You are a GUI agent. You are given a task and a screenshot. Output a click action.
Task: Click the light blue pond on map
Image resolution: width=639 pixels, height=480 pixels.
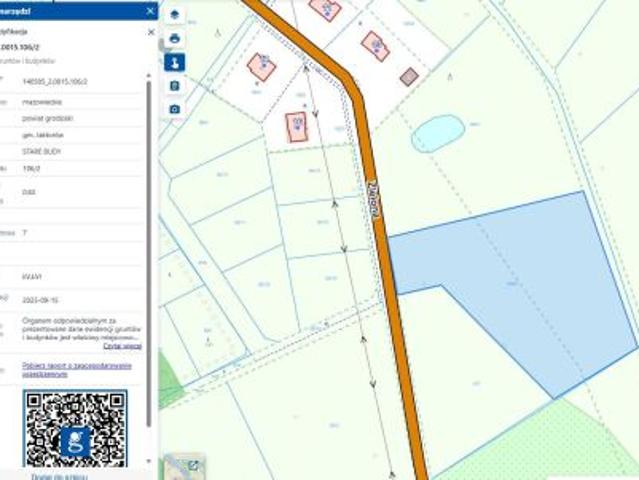(438, 133)
